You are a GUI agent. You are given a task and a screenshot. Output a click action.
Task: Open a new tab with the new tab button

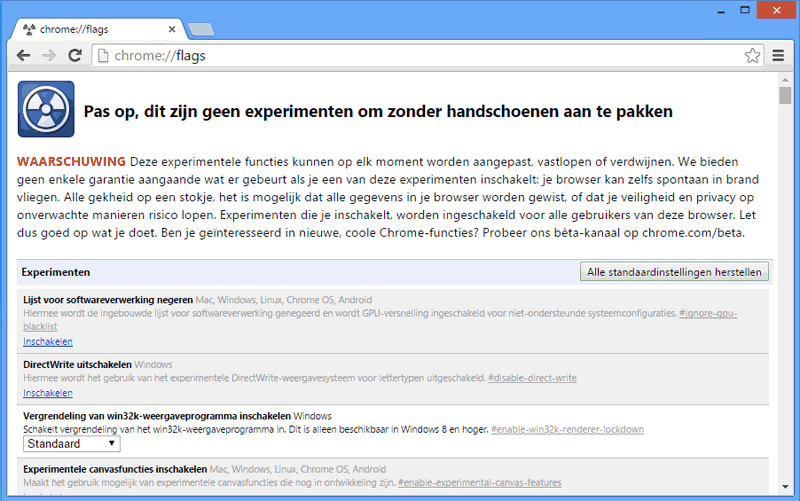click(202, 30)
